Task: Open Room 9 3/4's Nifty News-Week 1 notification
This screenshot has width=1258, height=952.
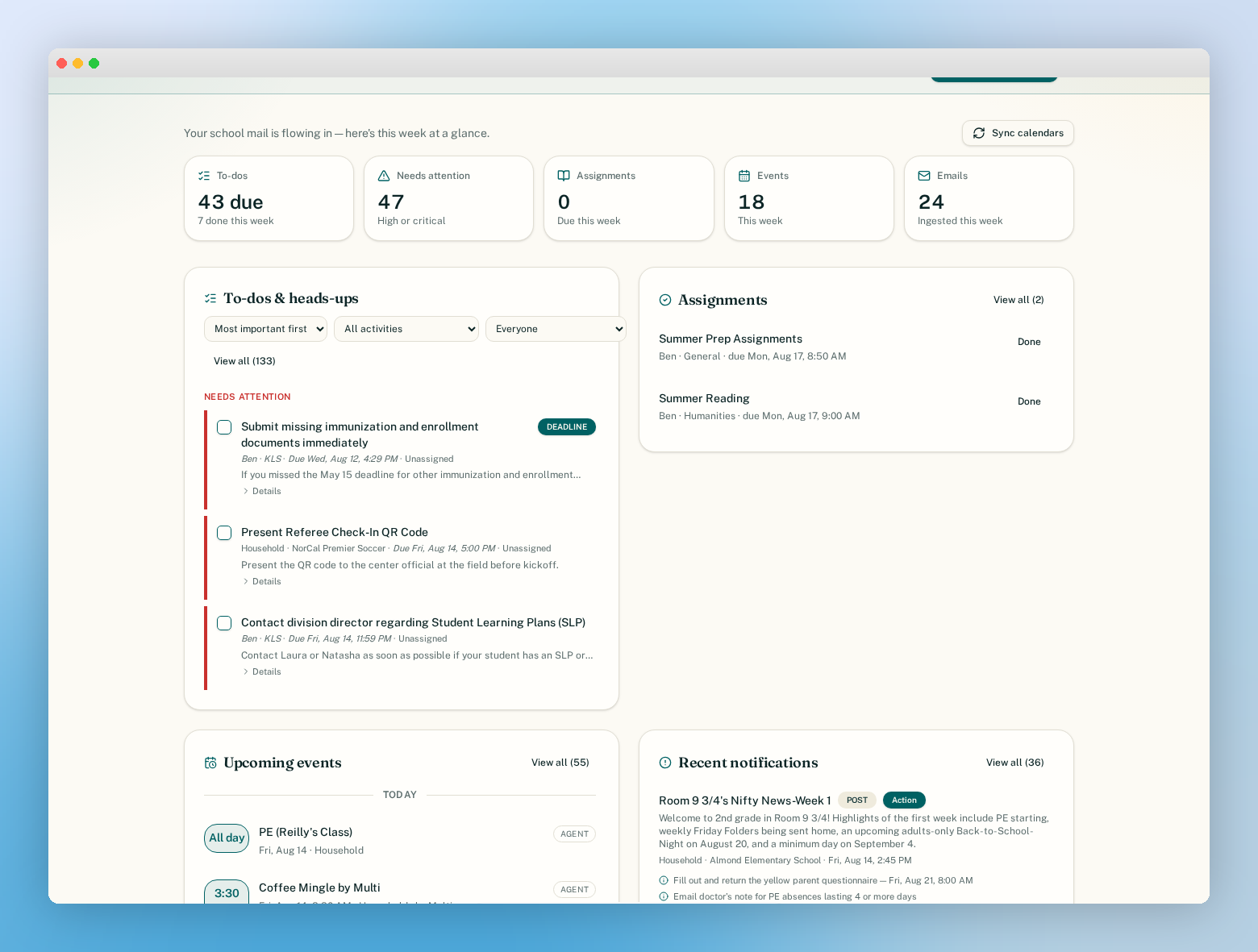Action: coord(744,800)
